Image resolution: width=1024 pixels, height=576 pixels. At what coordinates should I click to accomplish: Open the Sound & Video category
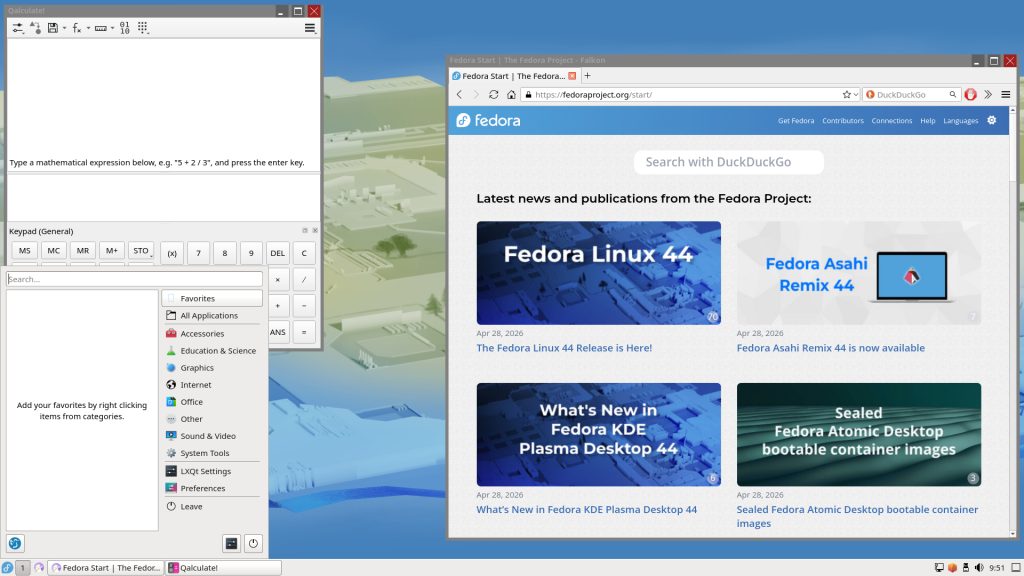pos(212,436)
